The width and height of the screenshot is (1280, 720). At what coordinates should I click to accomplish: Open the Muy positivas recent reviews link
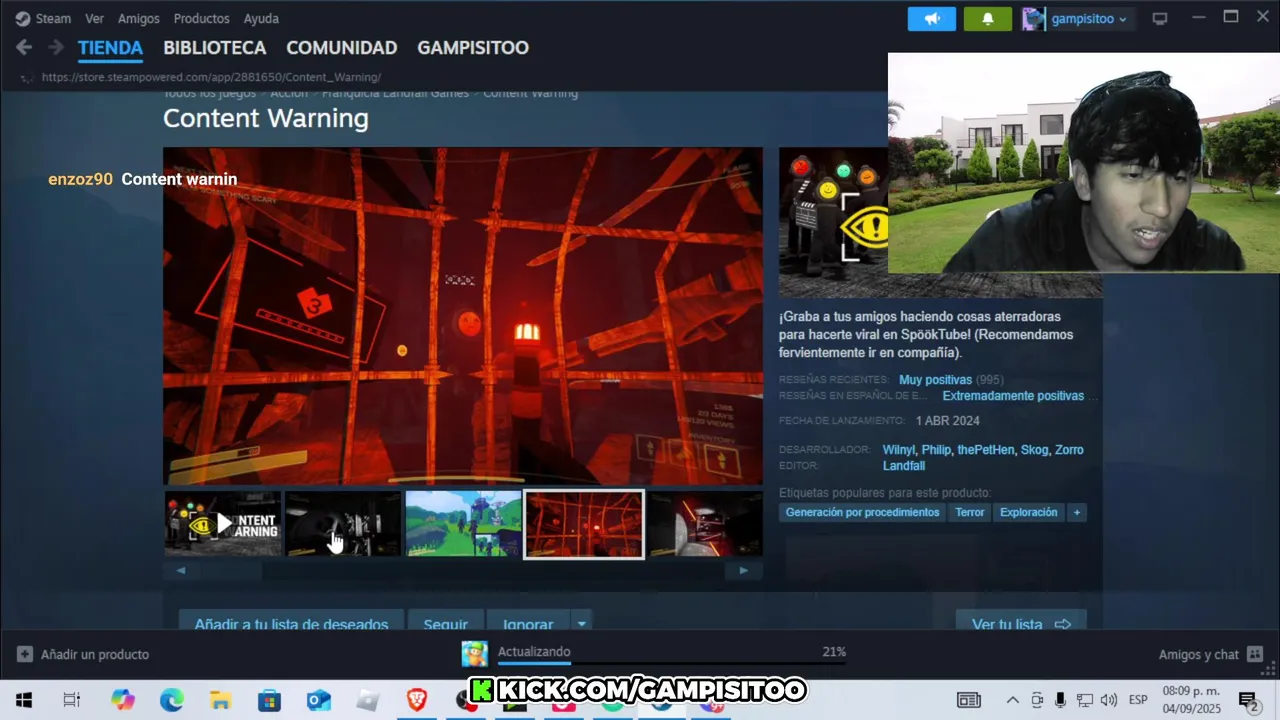click(x=935, y=380)
